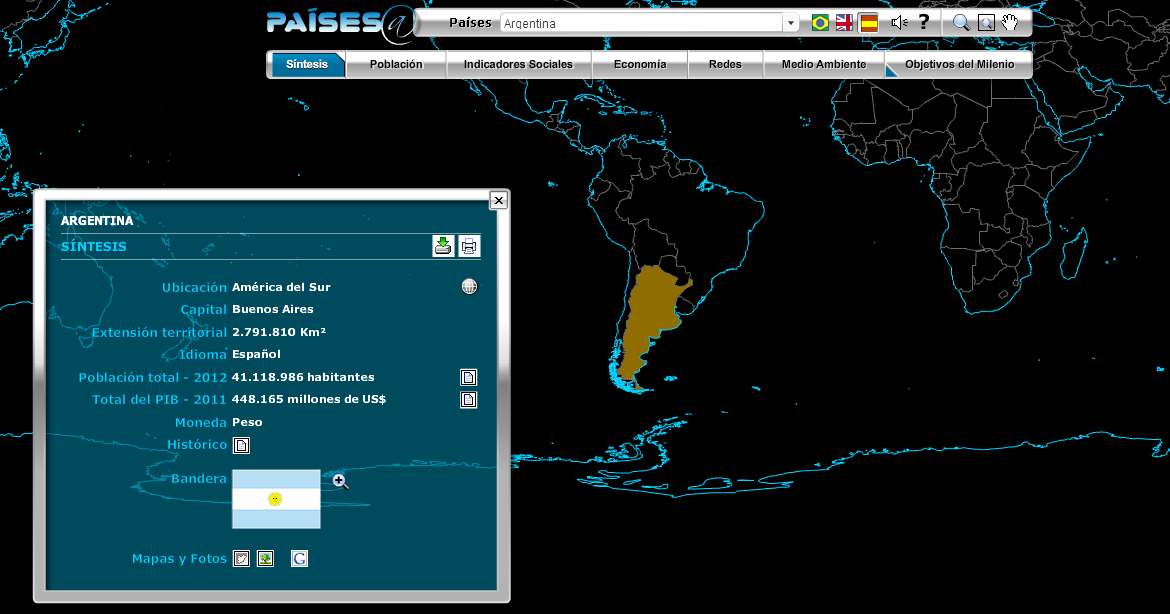The width and height of the screenshot is (1170, 614).
Task: Click the help question mark button
Action: tap(922, 21)
